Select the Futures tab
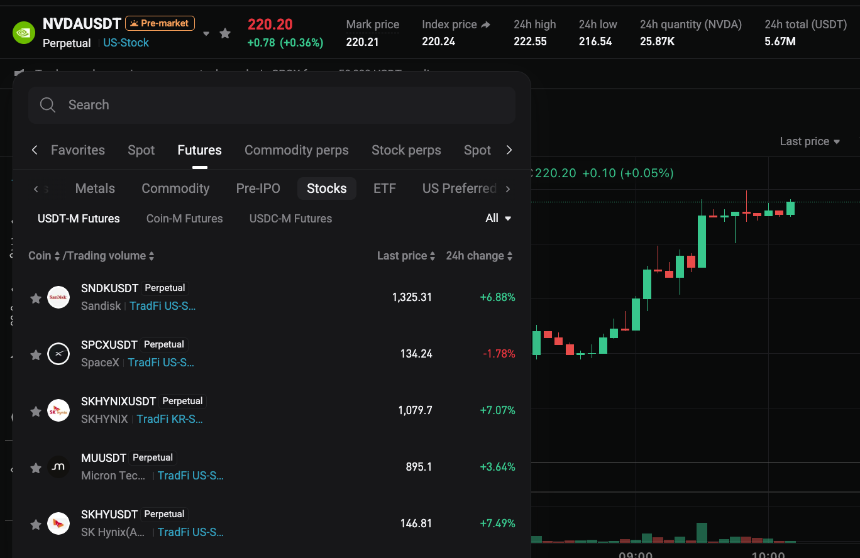860x558 pixels. [x=200, y=150]
